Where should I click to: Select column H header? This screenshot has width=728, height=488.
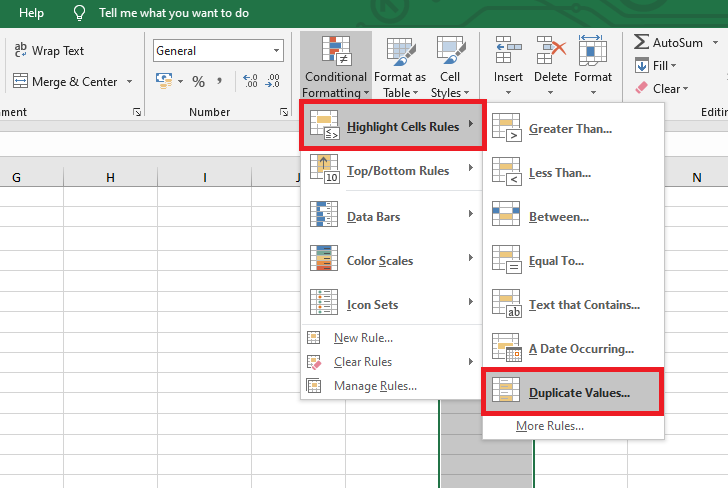click(110, 178)
